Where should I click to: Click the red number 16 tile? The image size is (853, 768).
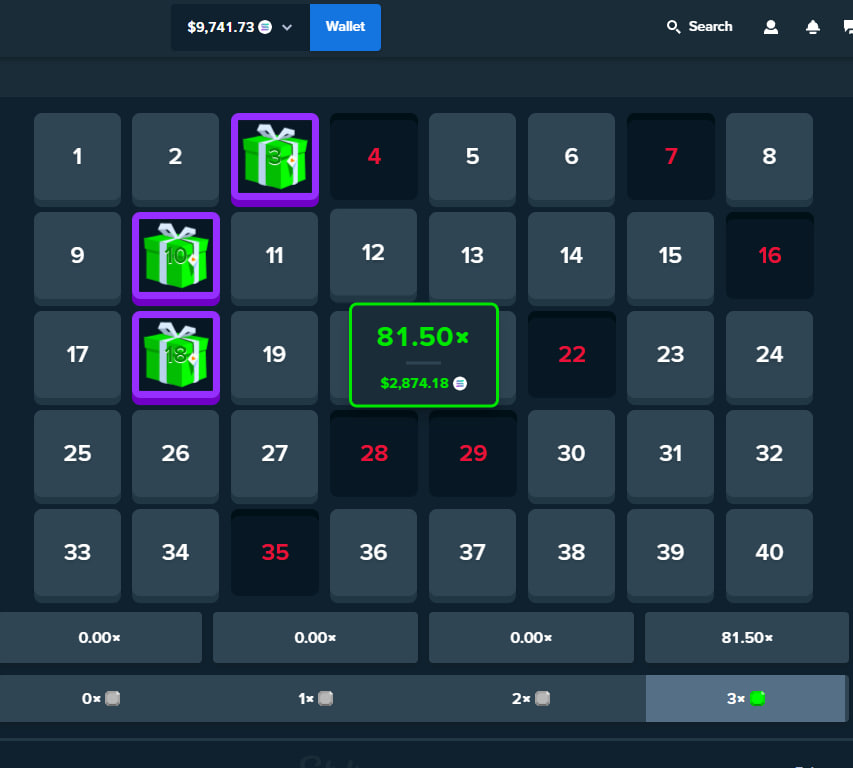770,256
